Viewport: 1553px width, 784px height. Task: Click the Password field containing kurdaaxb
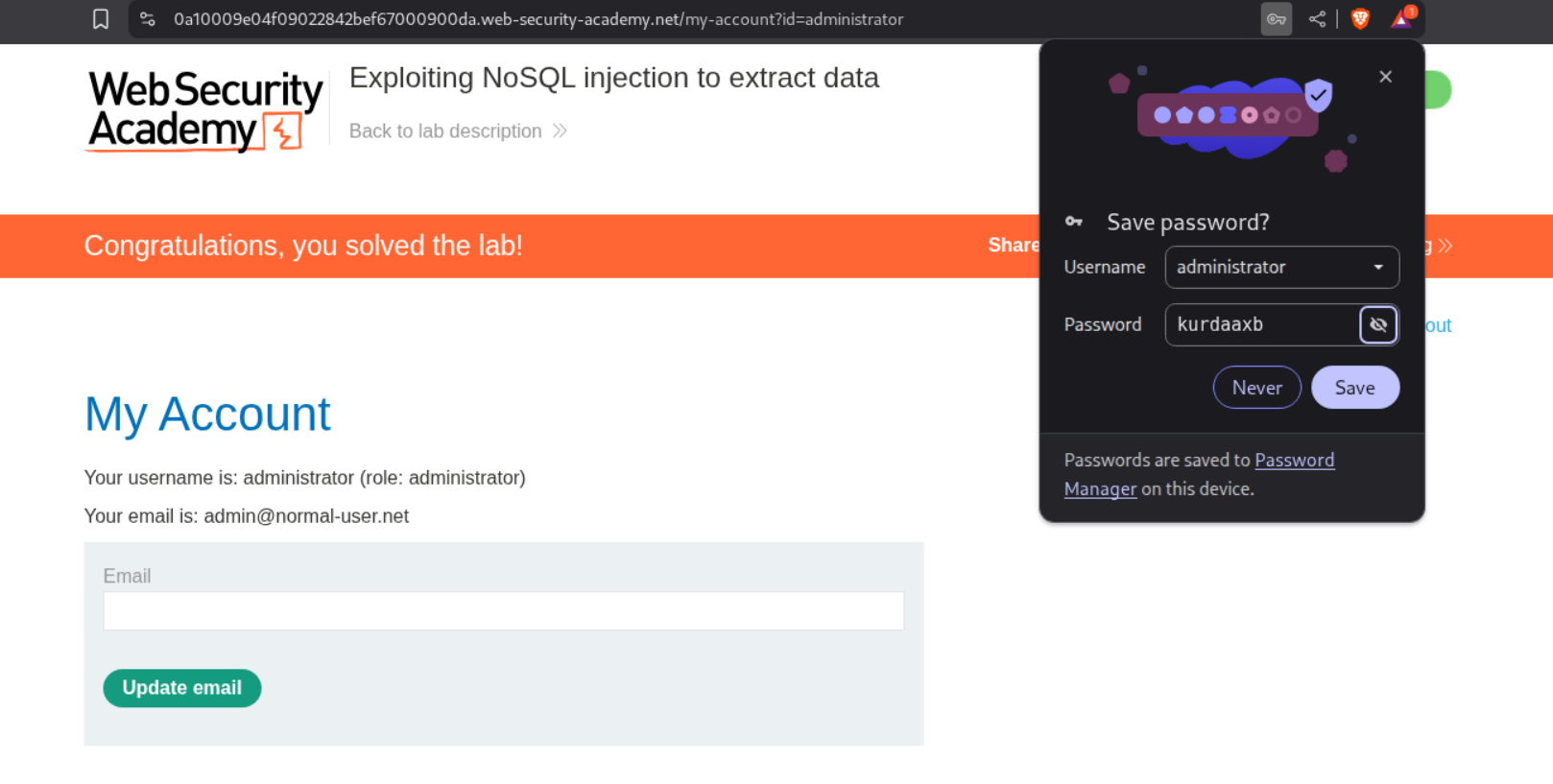tap(1259, 324)
